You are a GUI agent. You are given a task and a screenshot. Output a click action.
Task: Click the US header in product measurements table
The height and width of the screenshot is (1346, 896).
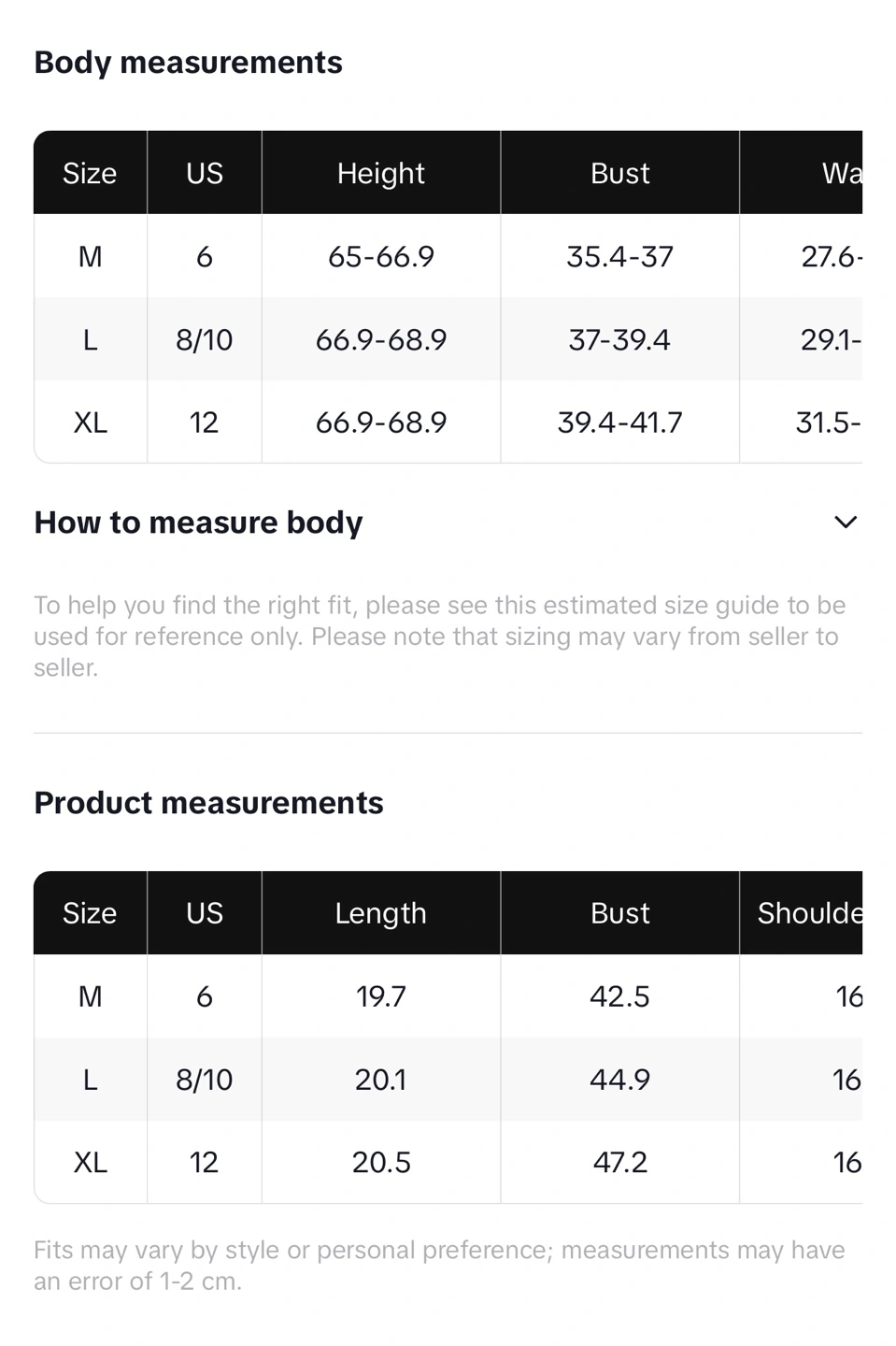point(204,913)
